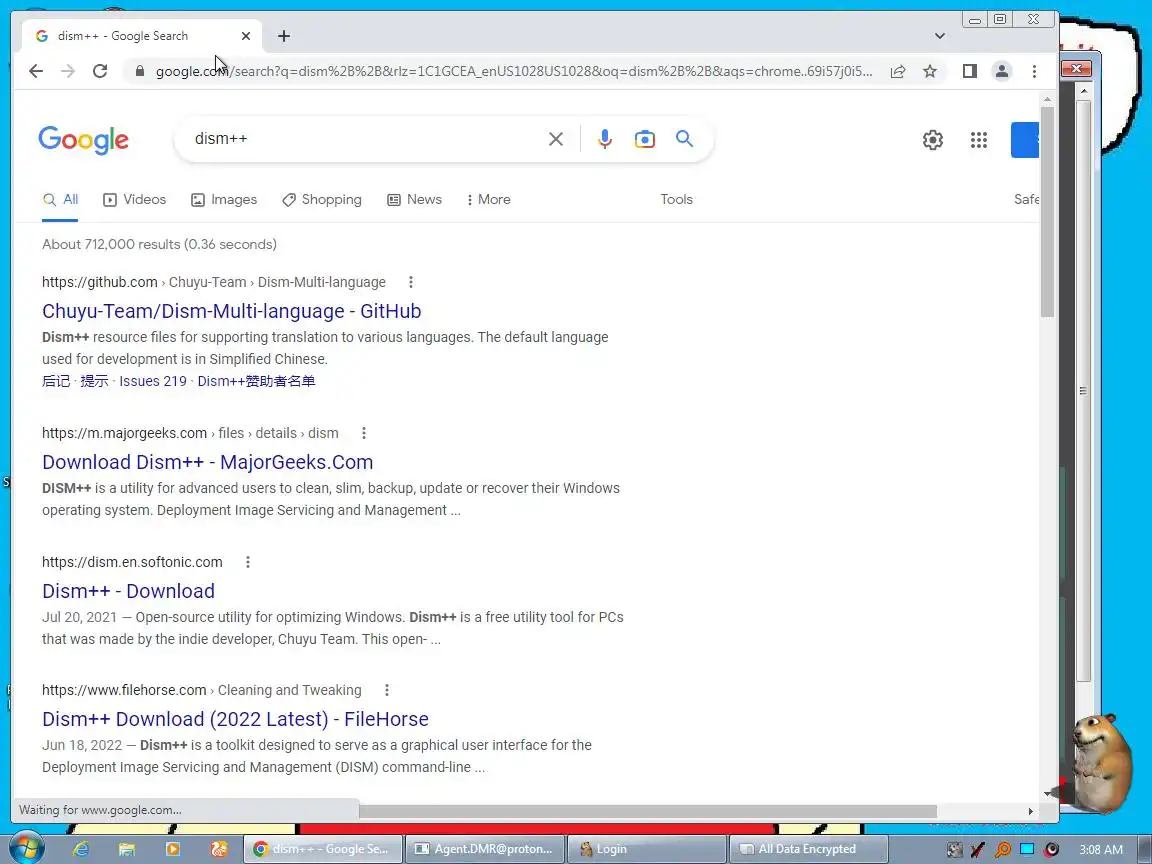Open the Dism++ - Download softonic result
Screen dimensions: 1152x864
coord(129,591)
